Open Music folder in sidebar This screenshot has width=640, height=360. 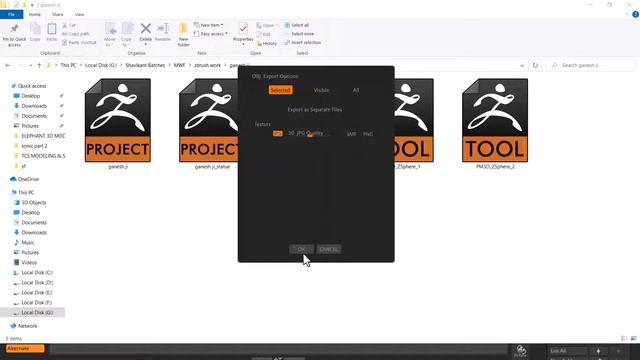28,242
